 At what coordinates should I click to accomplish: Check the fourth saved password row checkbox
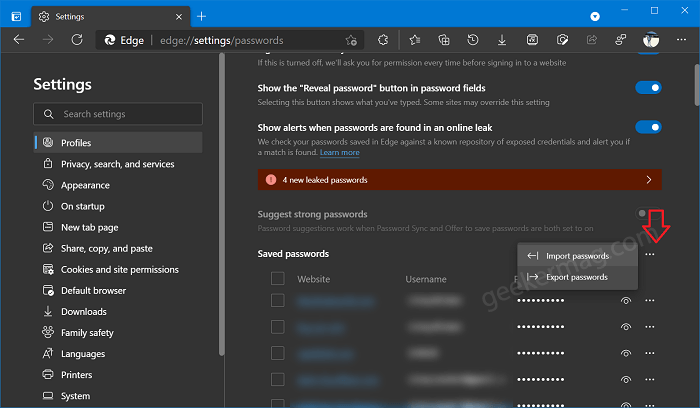tap(278, 379)
